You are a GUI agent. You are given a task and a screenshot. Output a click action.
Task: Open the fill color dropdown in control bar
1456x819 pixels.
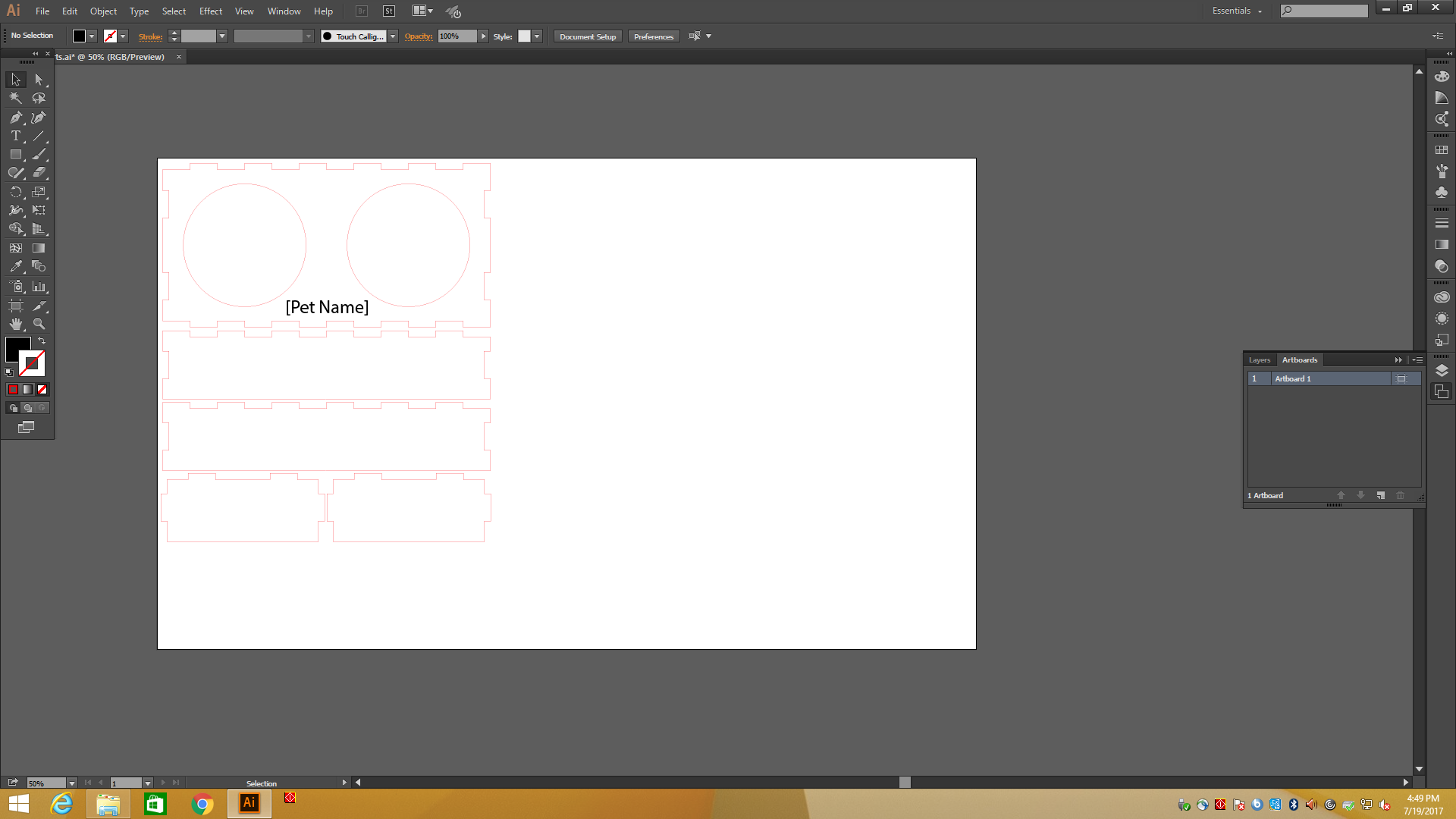92,36
